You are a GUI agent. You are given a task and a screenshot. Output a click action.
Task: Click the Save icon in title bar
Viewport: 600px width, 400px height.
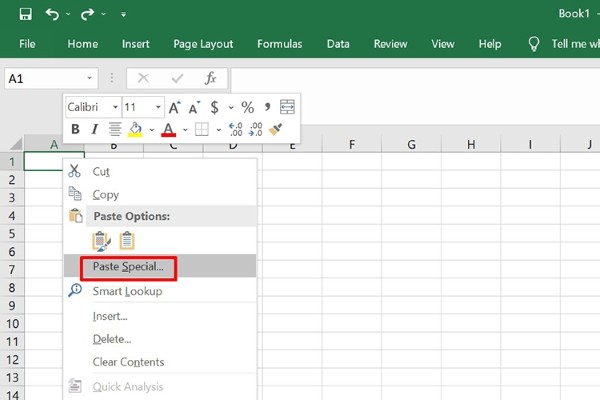[25, 15]
